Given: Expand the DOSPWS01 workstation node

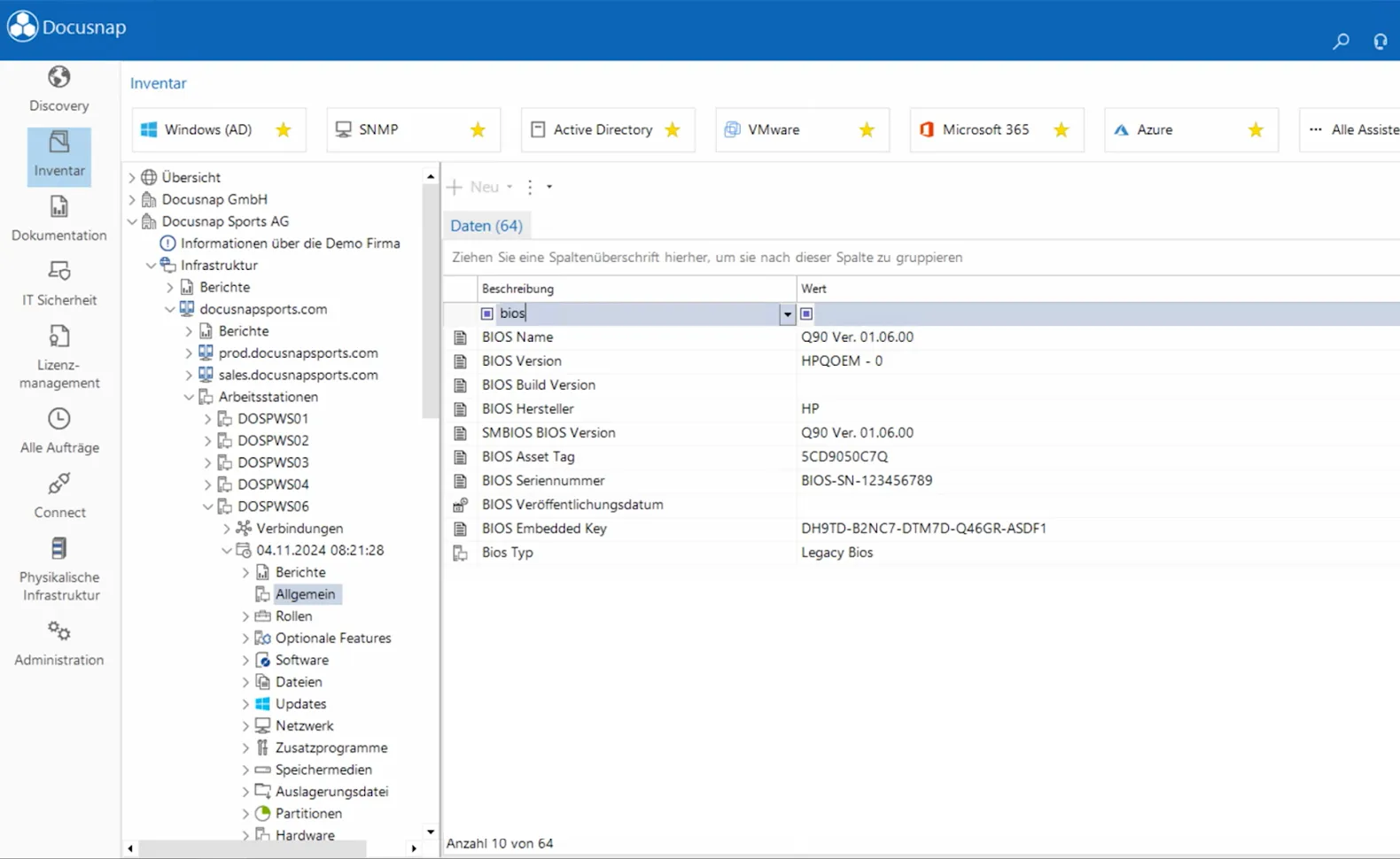Looking at the screenshot, I should point(207,418).
